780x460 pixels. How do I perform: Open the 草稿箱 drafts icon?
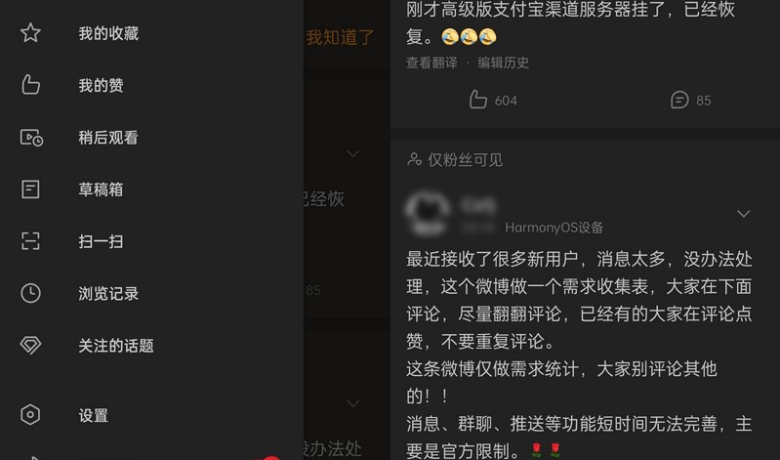tap(30, 189)
